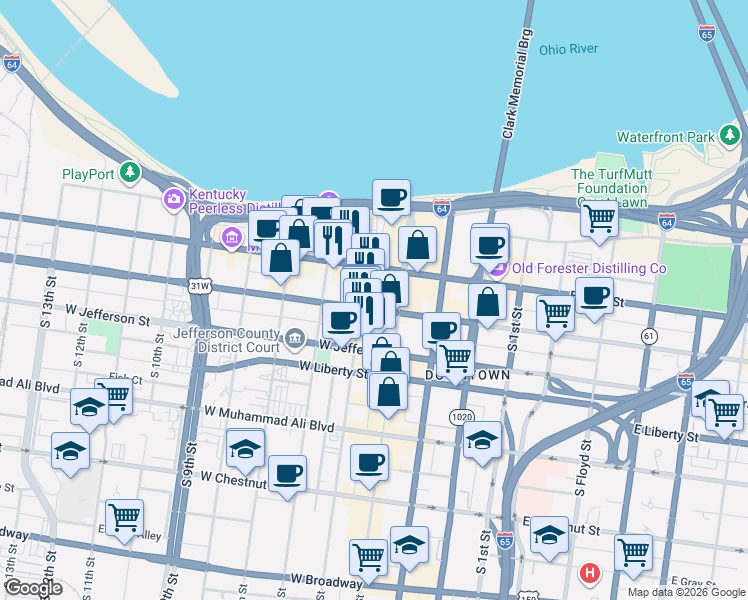
Task: Click the W Liberty St street label
Action: point(334,369)
